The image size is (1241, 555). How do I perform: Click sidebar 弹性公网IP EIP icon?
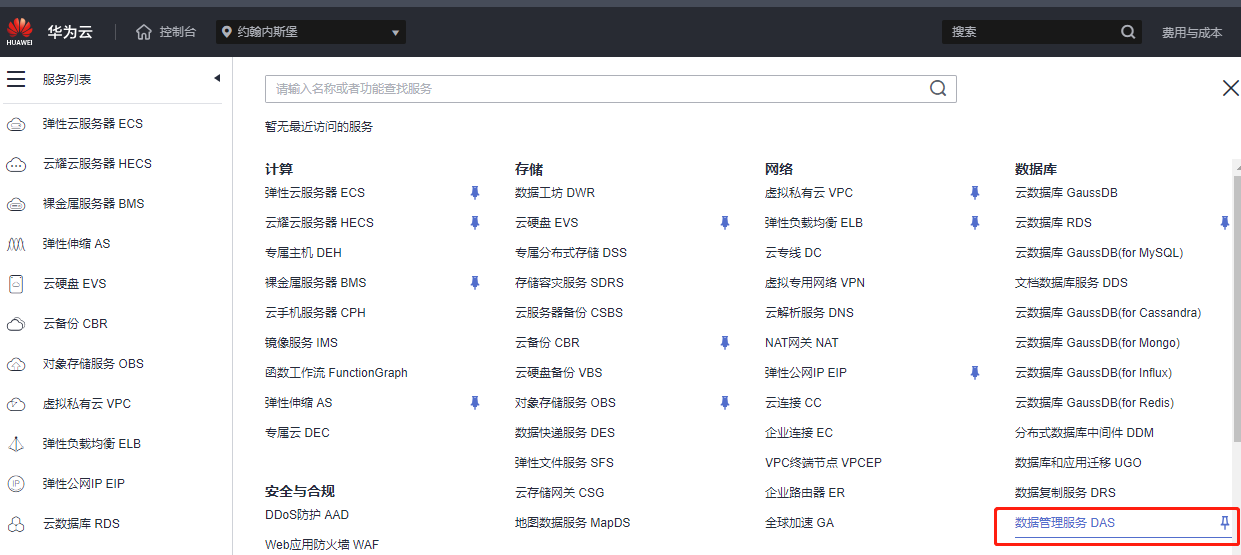[16, 484]
